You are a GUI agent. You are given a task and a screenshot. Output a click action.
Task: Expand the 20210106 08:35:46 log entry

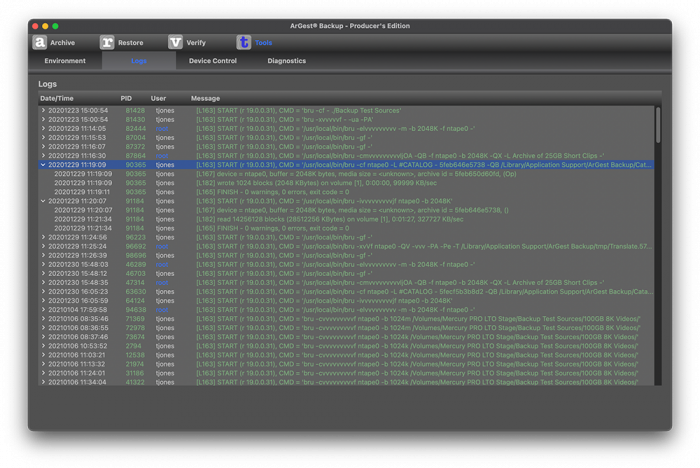[x=43, y=319]
